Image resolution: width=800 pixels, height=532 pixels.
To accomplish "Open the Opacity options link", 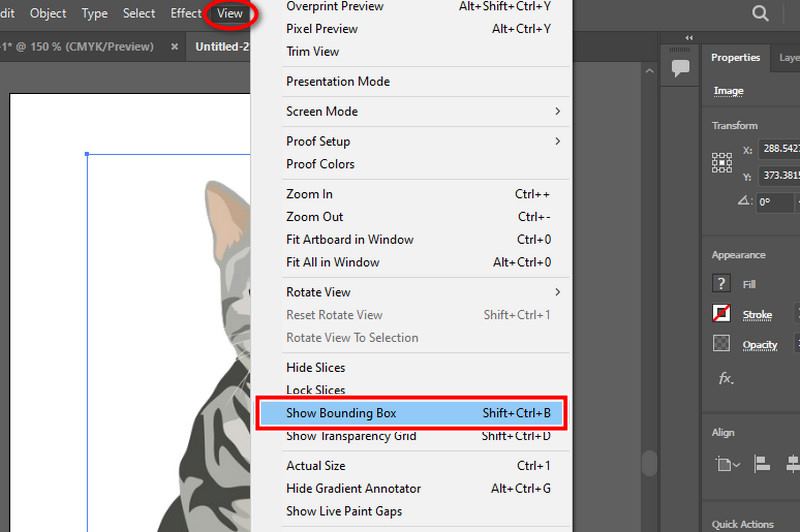I will [x=760, y=345].
